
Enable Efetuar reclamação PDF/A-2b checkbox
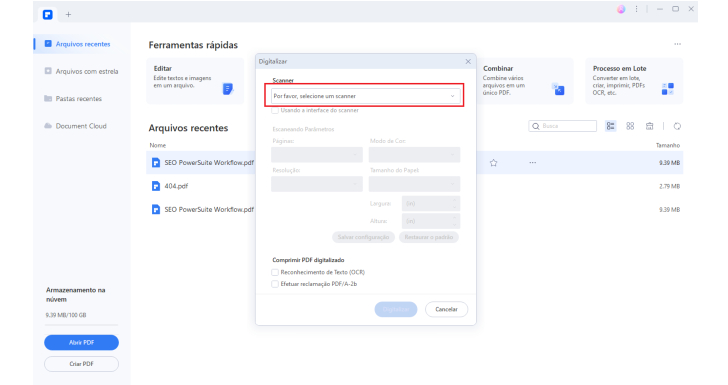click(275, 284)
